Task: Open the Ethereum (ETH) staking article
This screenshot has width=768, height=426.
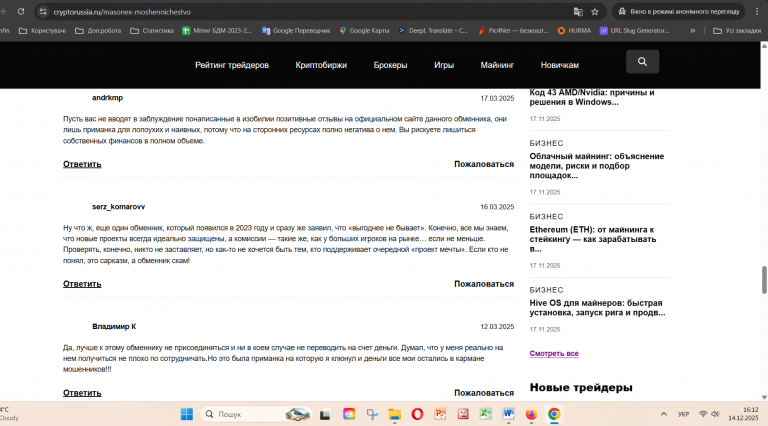Action: click(x=593, y=239)
